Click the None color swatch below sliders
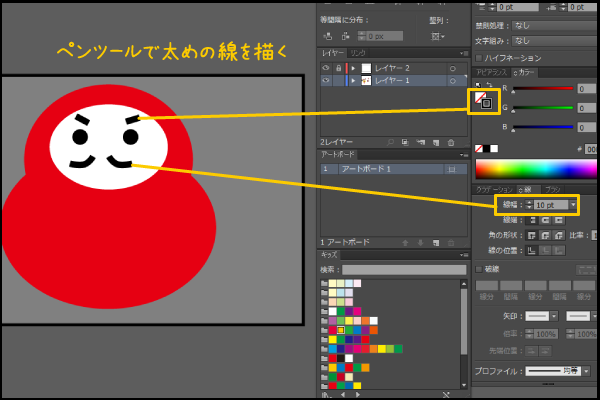 [480, 147]
